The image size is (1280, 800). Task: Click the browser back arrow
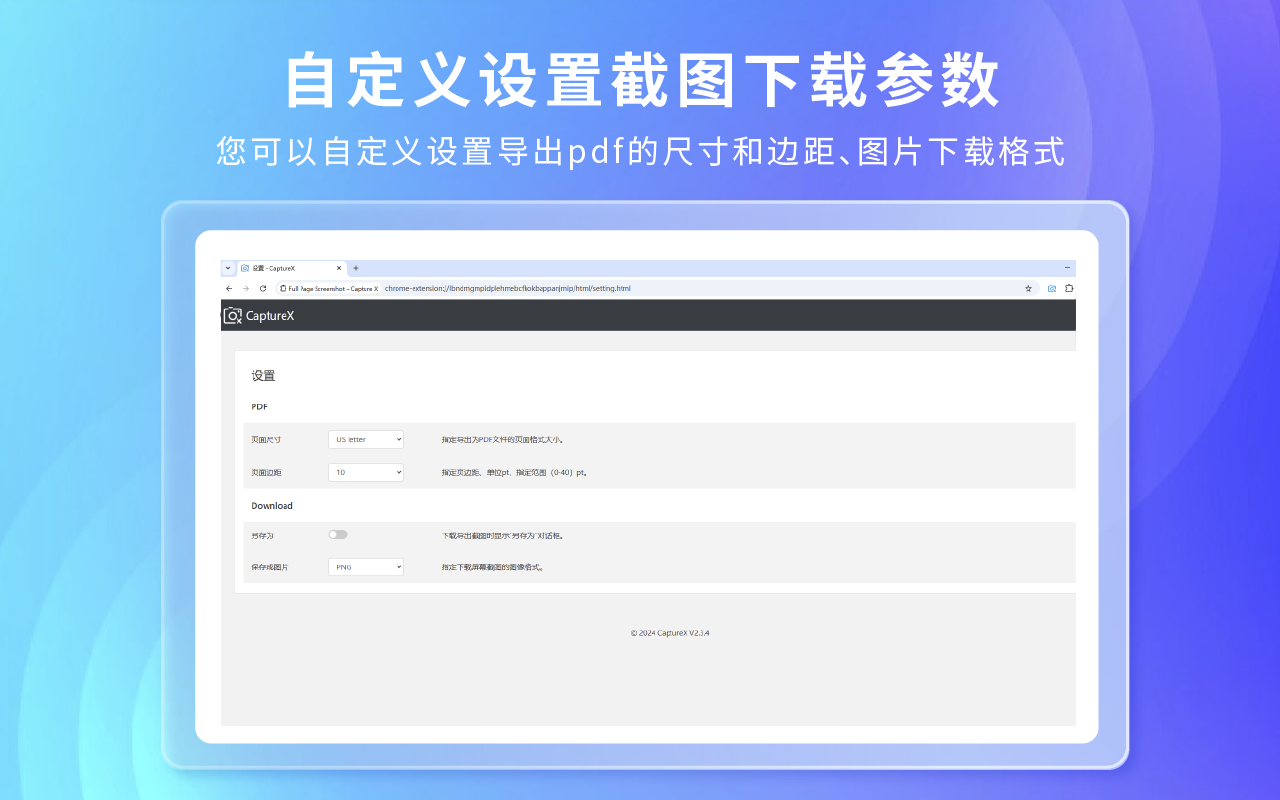[x=228, y=288]
